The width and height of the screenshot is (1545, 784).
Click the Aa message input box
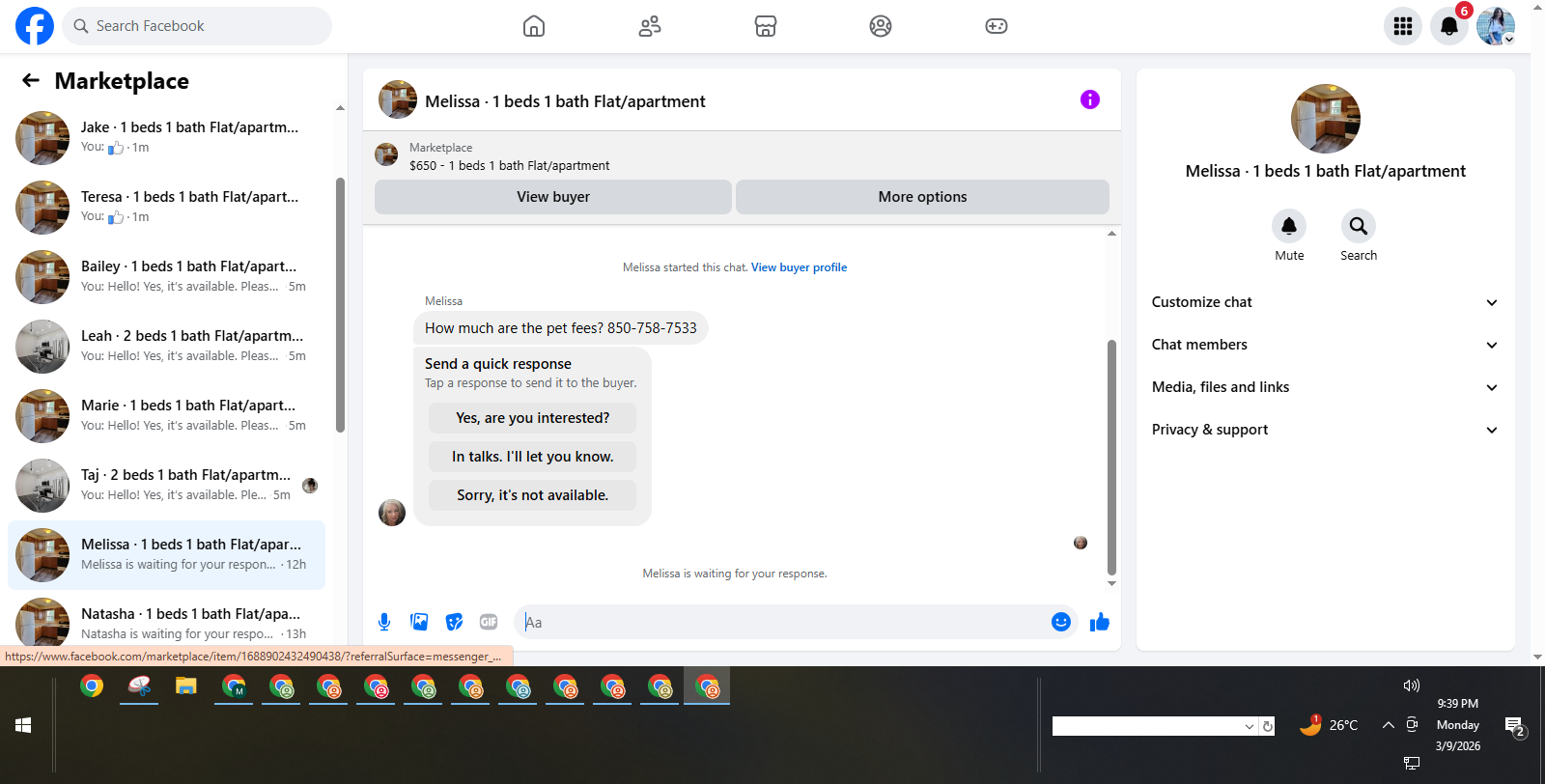click(784, 622)
